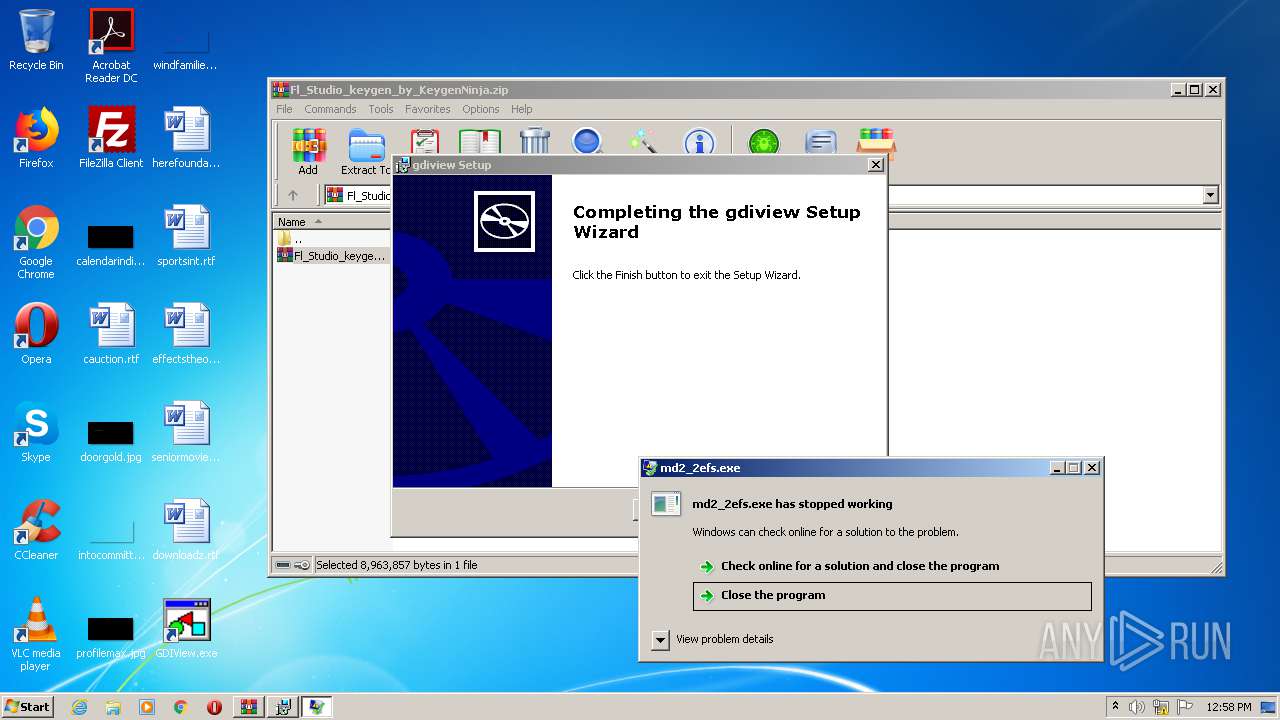This screenshot has height=720, width=1280.
Task: Select doorgold.jpg desktop file
Action: point(111,441)
